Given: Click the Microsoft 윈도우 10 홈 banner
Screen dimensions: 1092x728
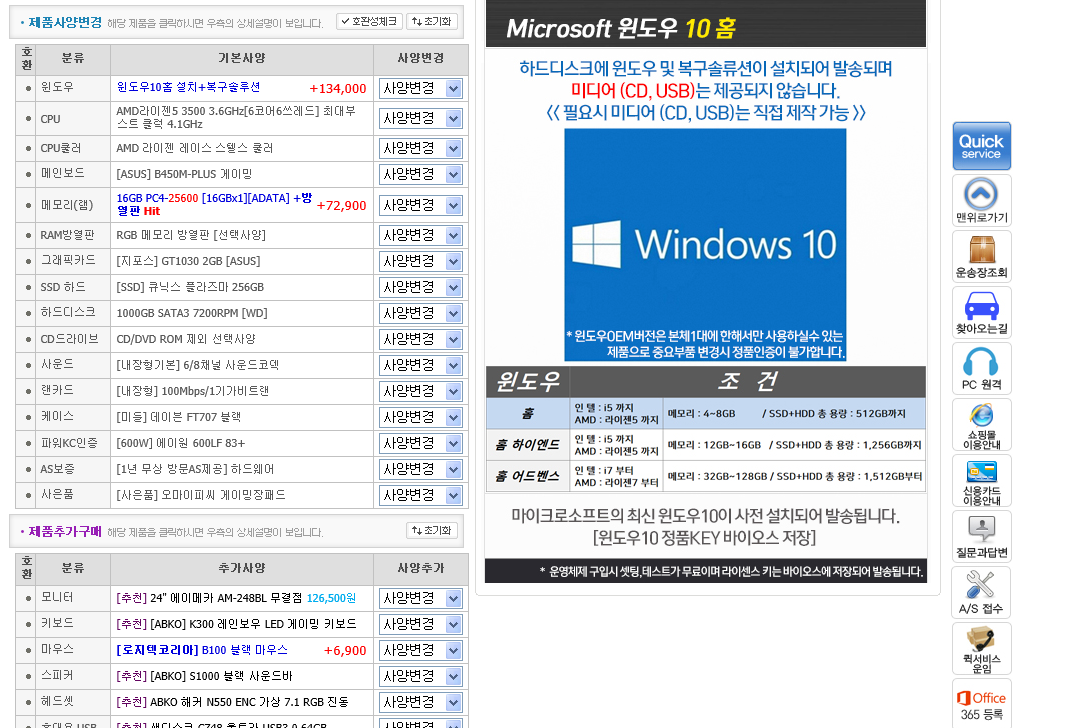Looking at the screenshot, I should tap(705, 26).
